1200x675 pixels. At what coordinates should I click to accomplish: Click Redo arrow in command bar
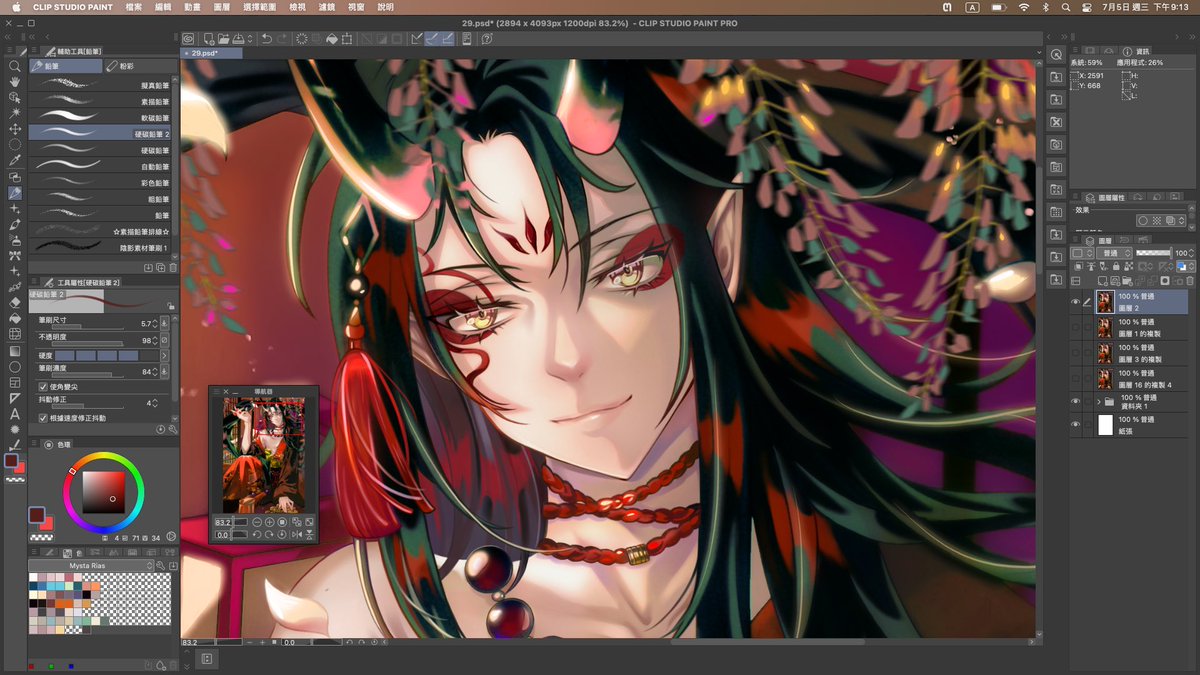[282, 39]
